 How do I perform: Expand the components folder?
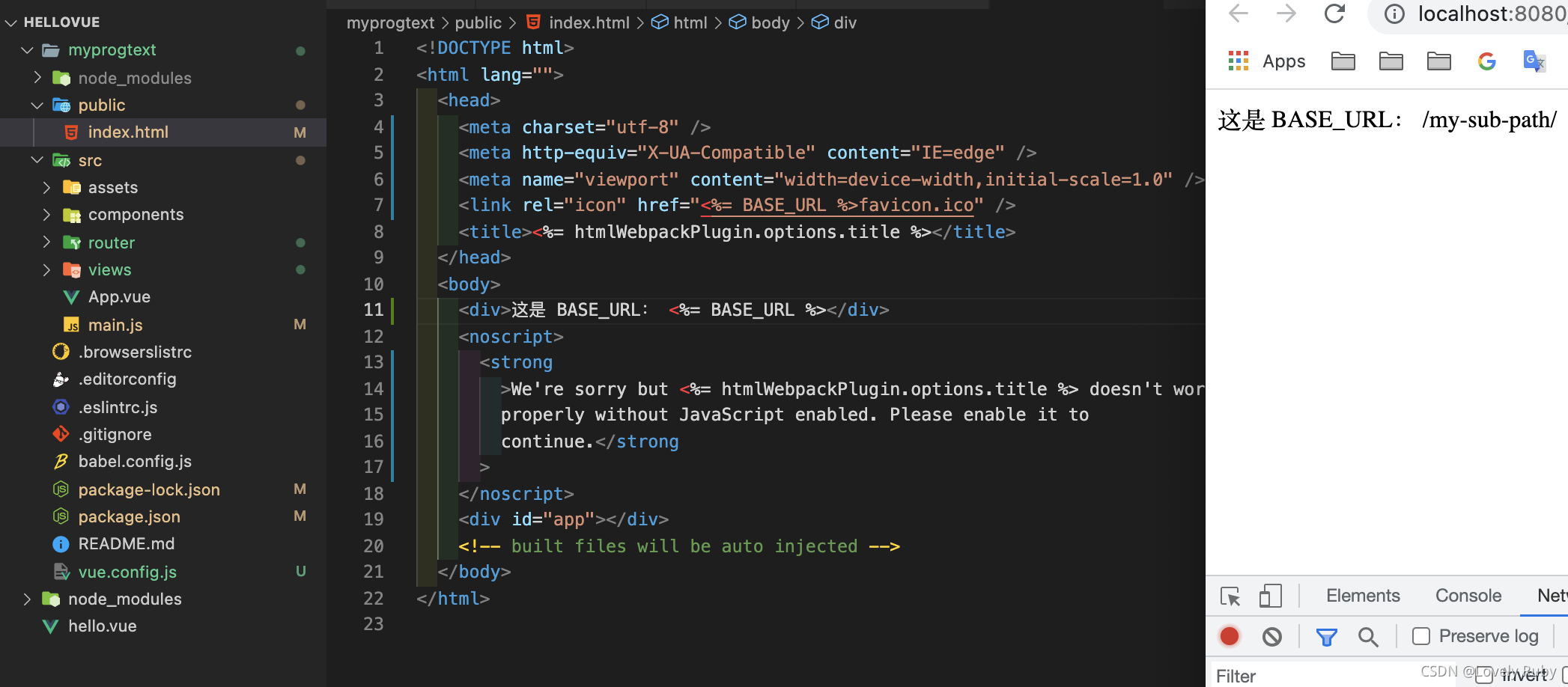pyautogui.click(x=47, y=215)
